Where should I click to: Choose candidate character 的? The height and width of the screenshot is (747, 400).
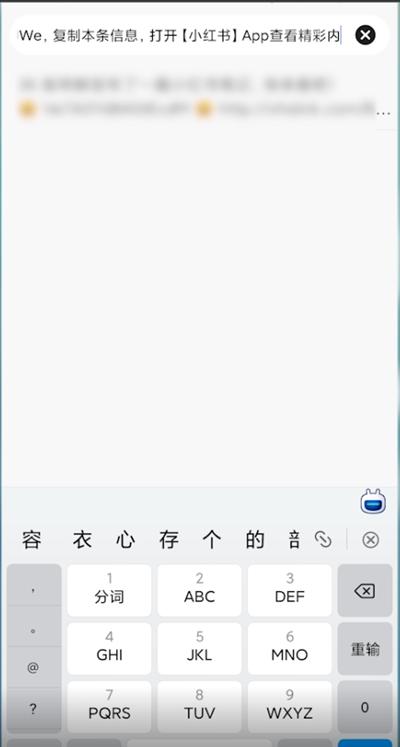[x=255, y=540]
